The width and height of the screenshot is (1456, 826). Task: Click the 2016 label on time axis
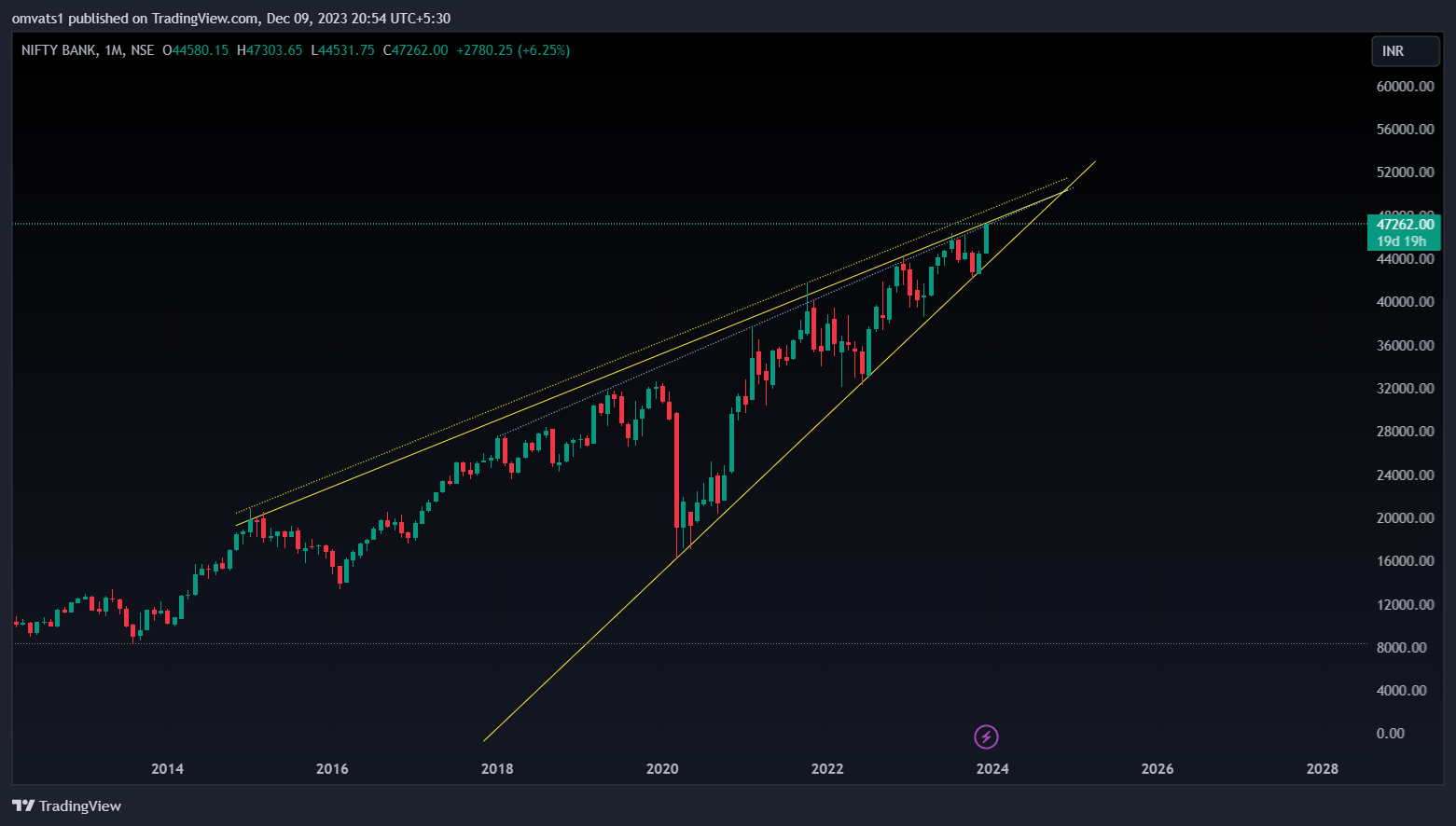[x=332, y=769]
